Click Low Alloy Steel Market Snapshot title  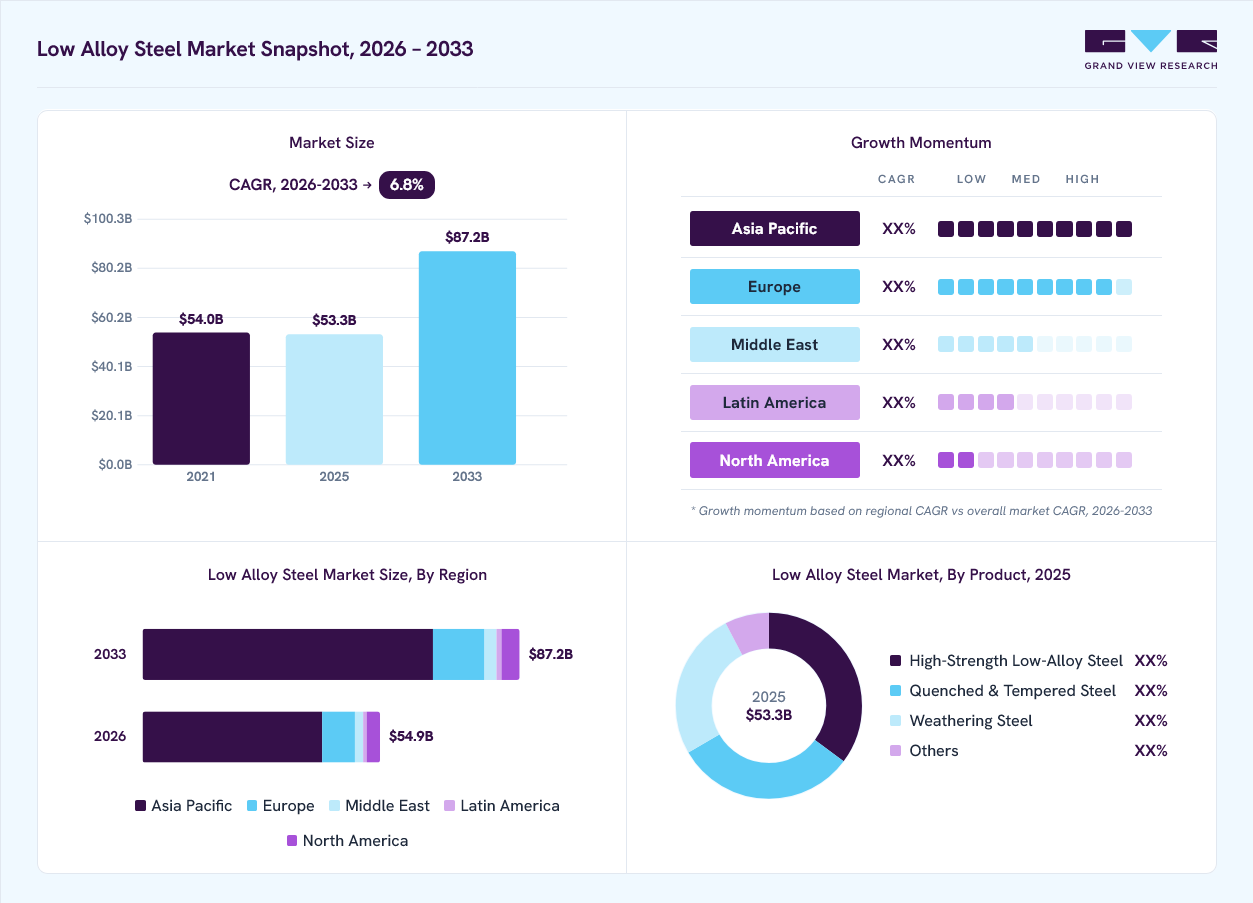(255, 49)
